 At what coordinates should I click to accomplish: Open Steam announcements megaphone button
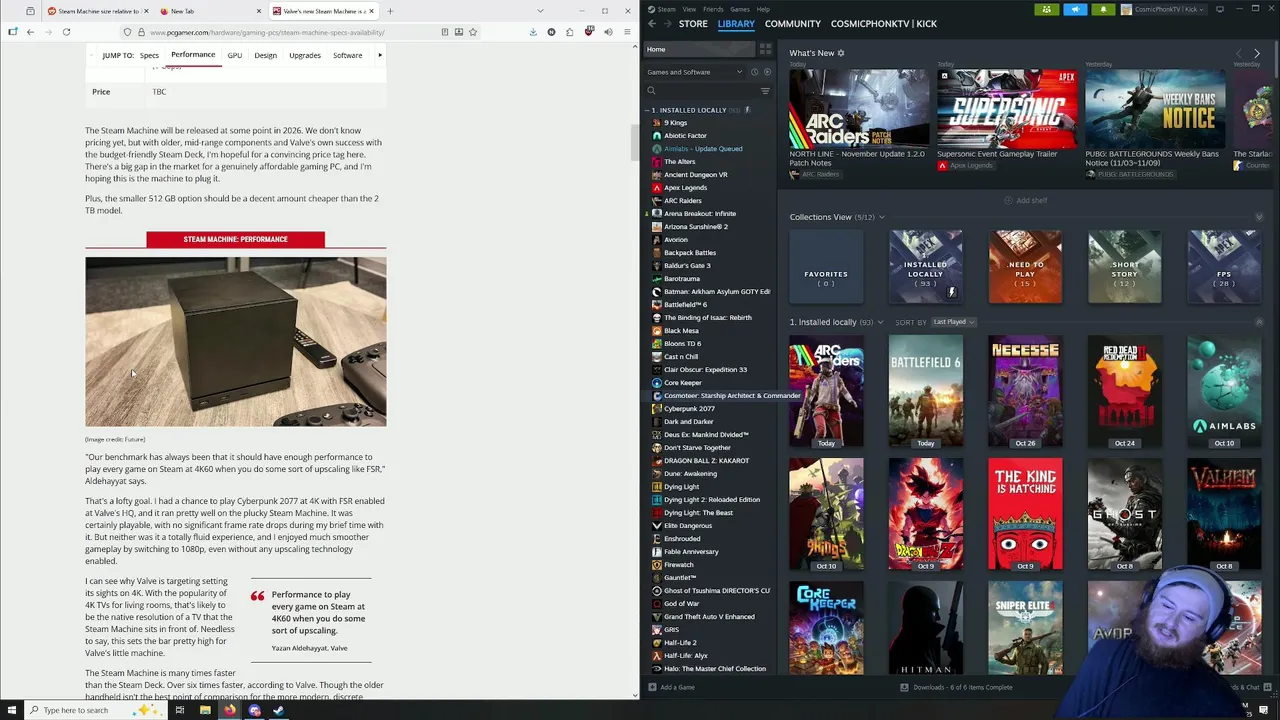pyautogui.click(x=1075, y=9)
